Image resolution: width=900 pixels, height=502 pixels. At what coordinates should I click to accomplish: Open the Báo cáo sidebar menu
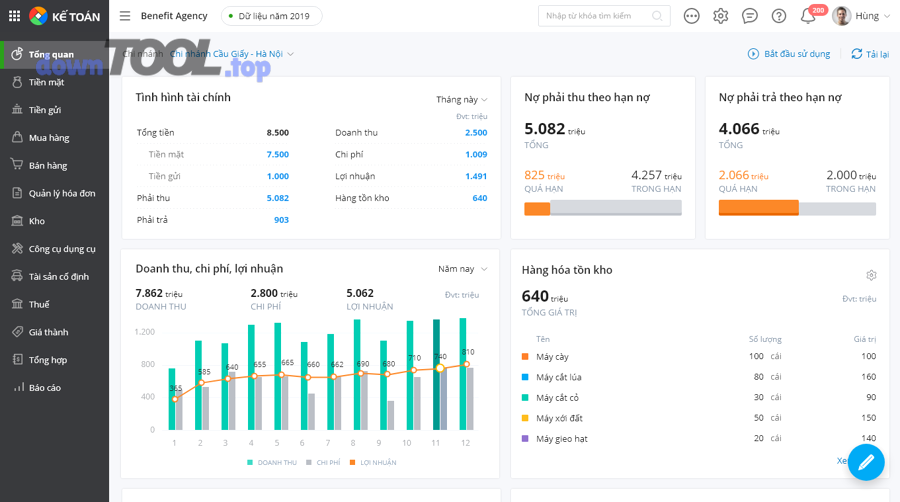[45, 388]
